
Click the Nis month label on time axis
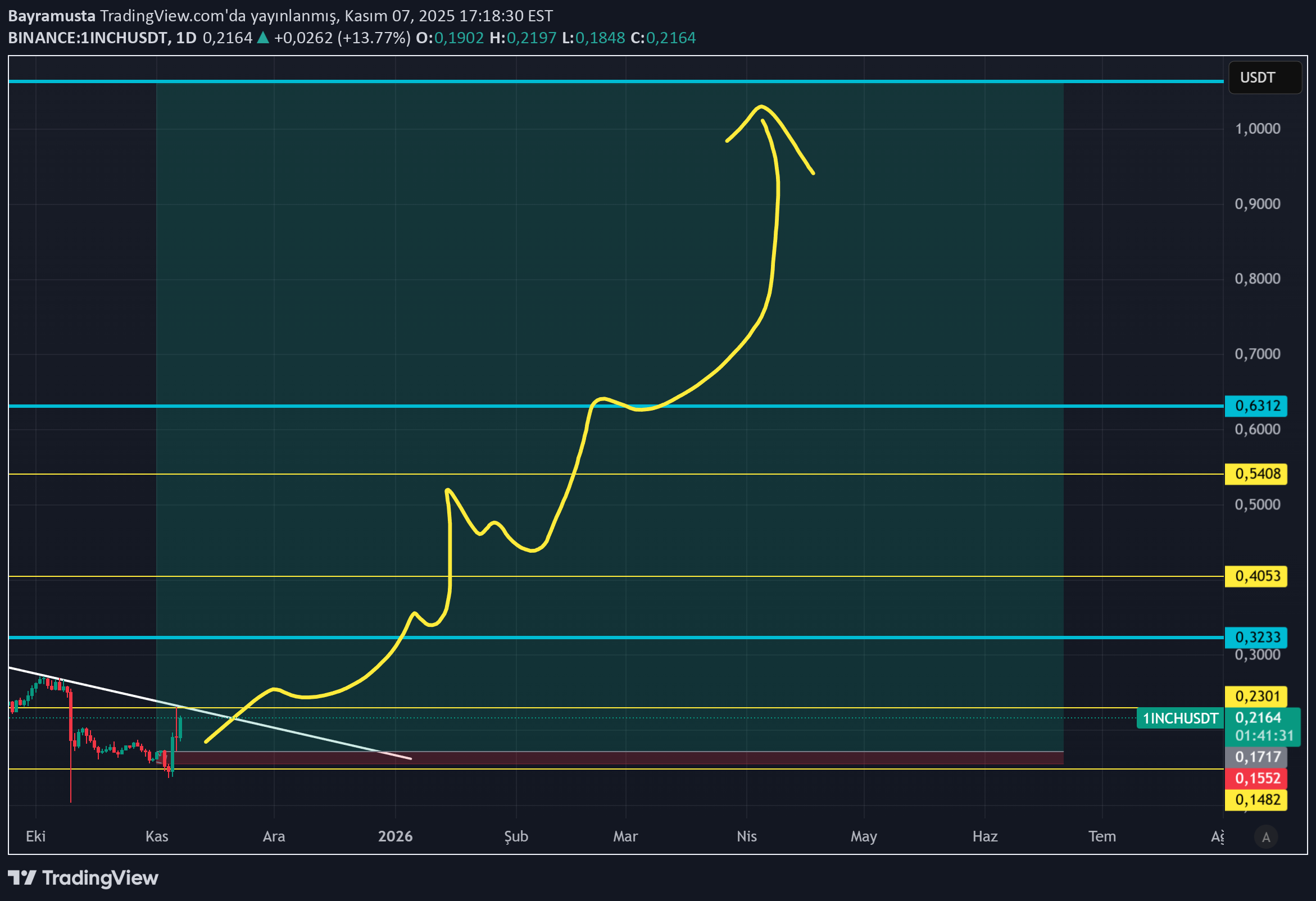point(746,836)
